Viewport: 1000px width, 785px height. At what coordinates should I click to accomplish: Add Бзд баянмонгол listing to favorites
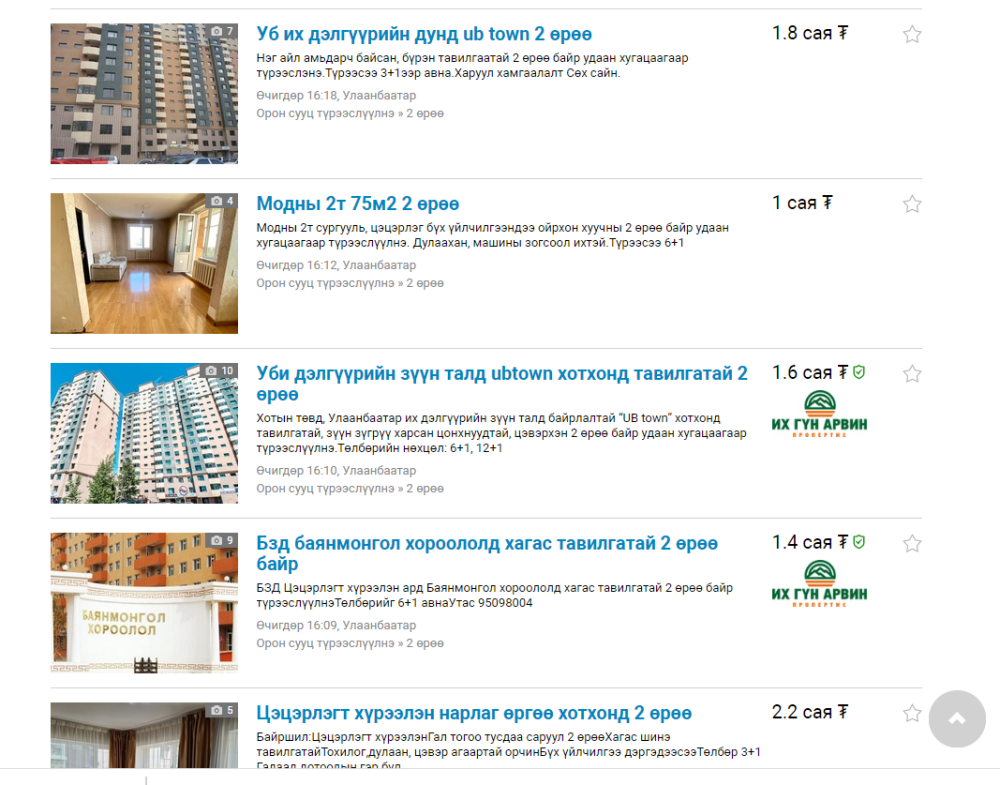(x=912, y=543)
